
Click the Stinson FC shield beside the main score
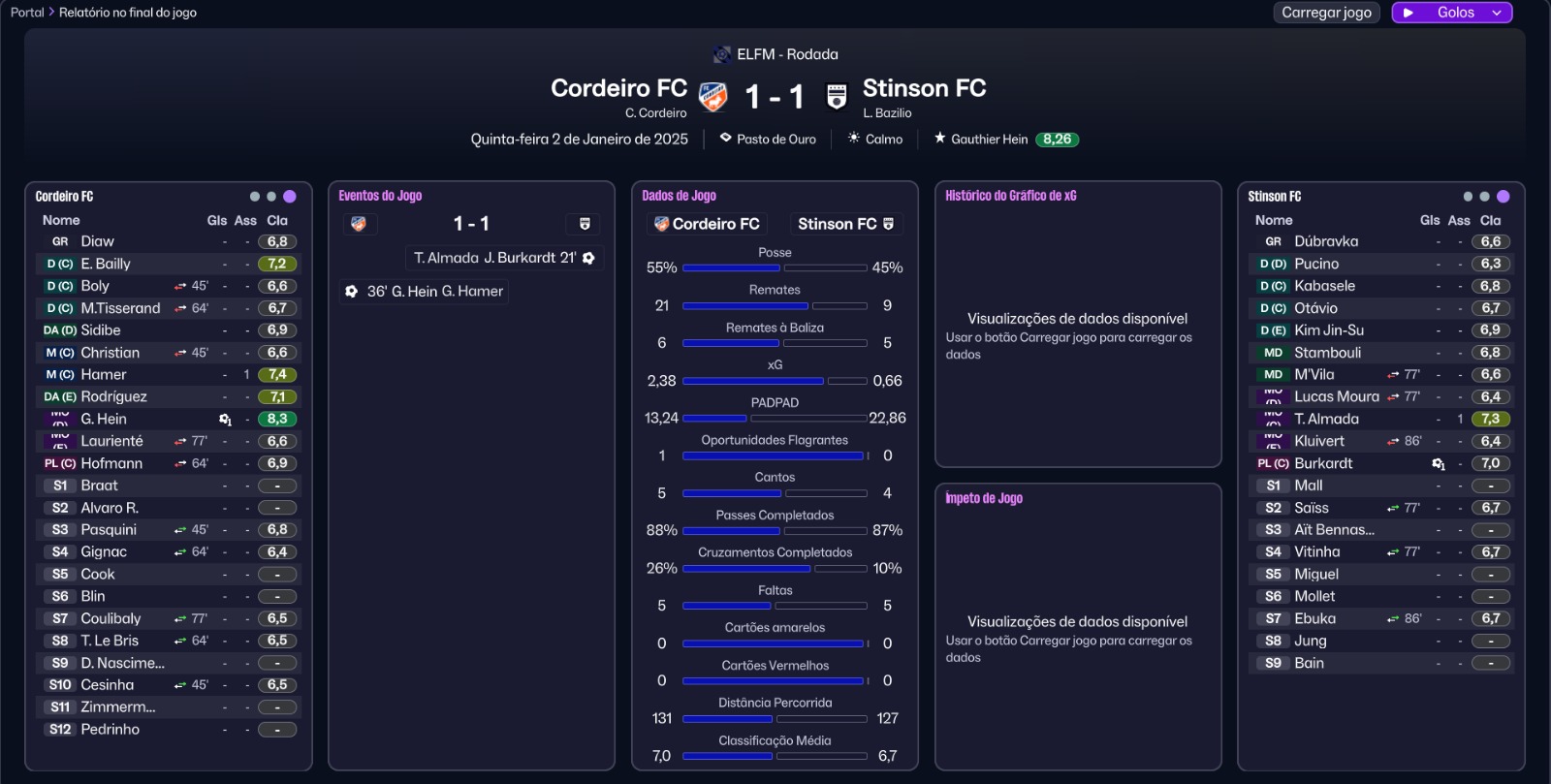[x=837, y=96]
